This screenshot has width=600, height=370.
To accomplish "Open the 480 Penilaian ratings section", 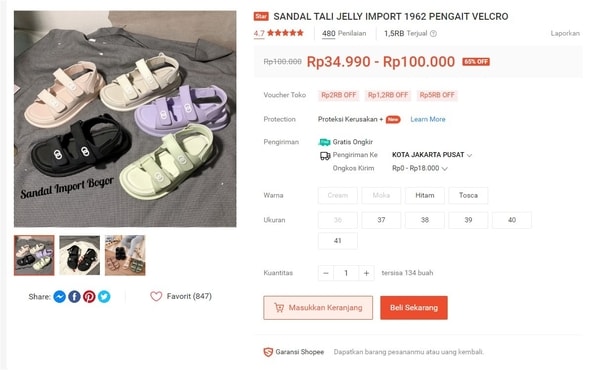I will (344, 34).
